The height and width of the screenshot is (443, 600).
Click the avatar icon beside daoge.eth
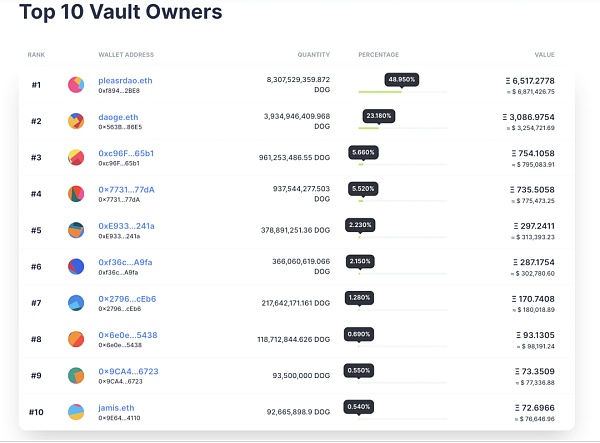pos(76,121)
